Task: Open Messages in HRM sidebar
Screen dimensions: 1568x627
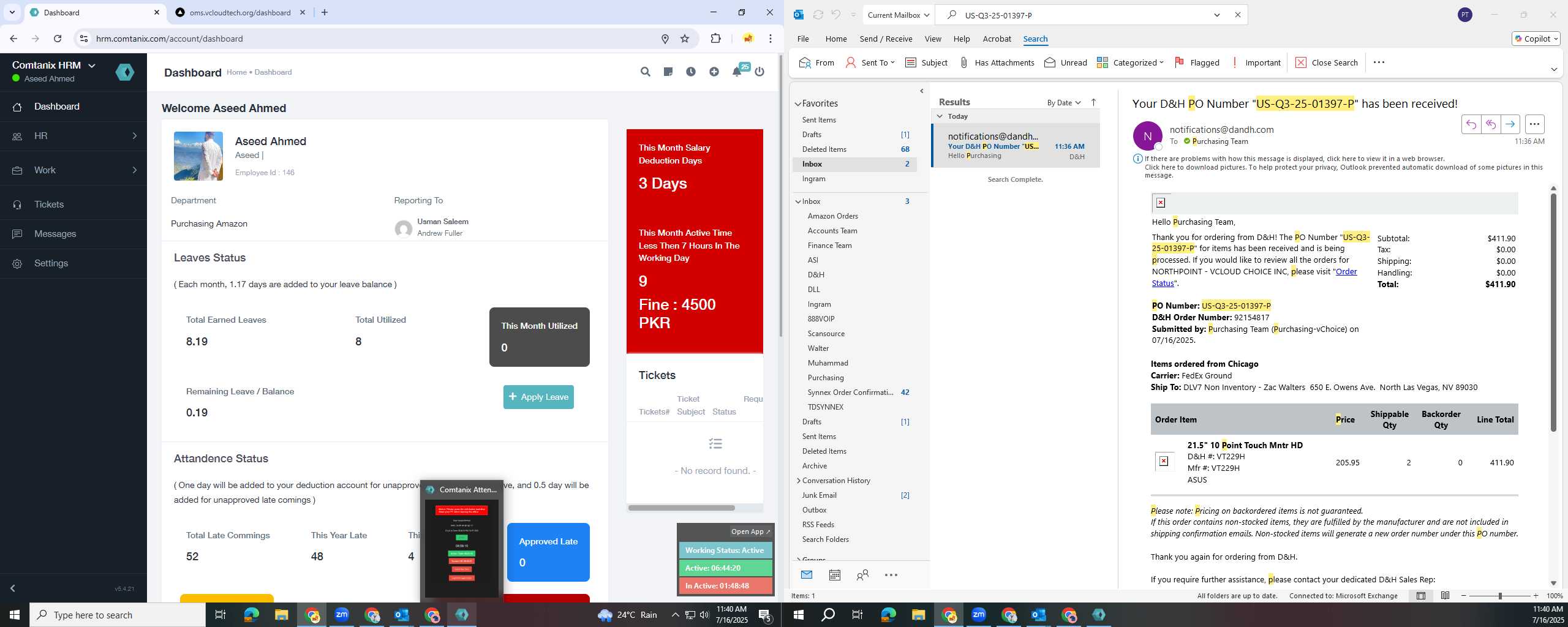Action: tap(73, 234)
